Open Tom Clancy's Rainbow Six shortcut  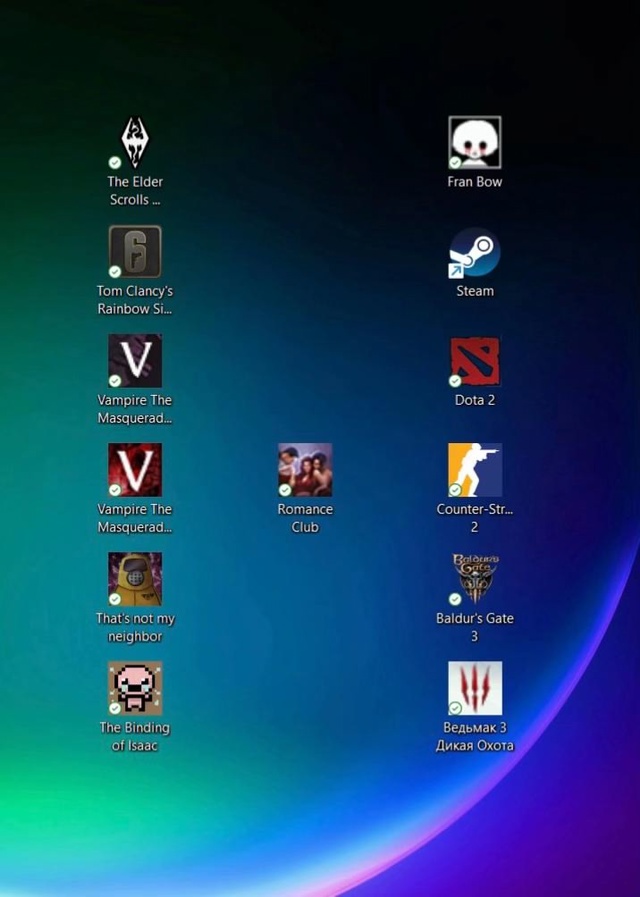[x=135, y=252]
